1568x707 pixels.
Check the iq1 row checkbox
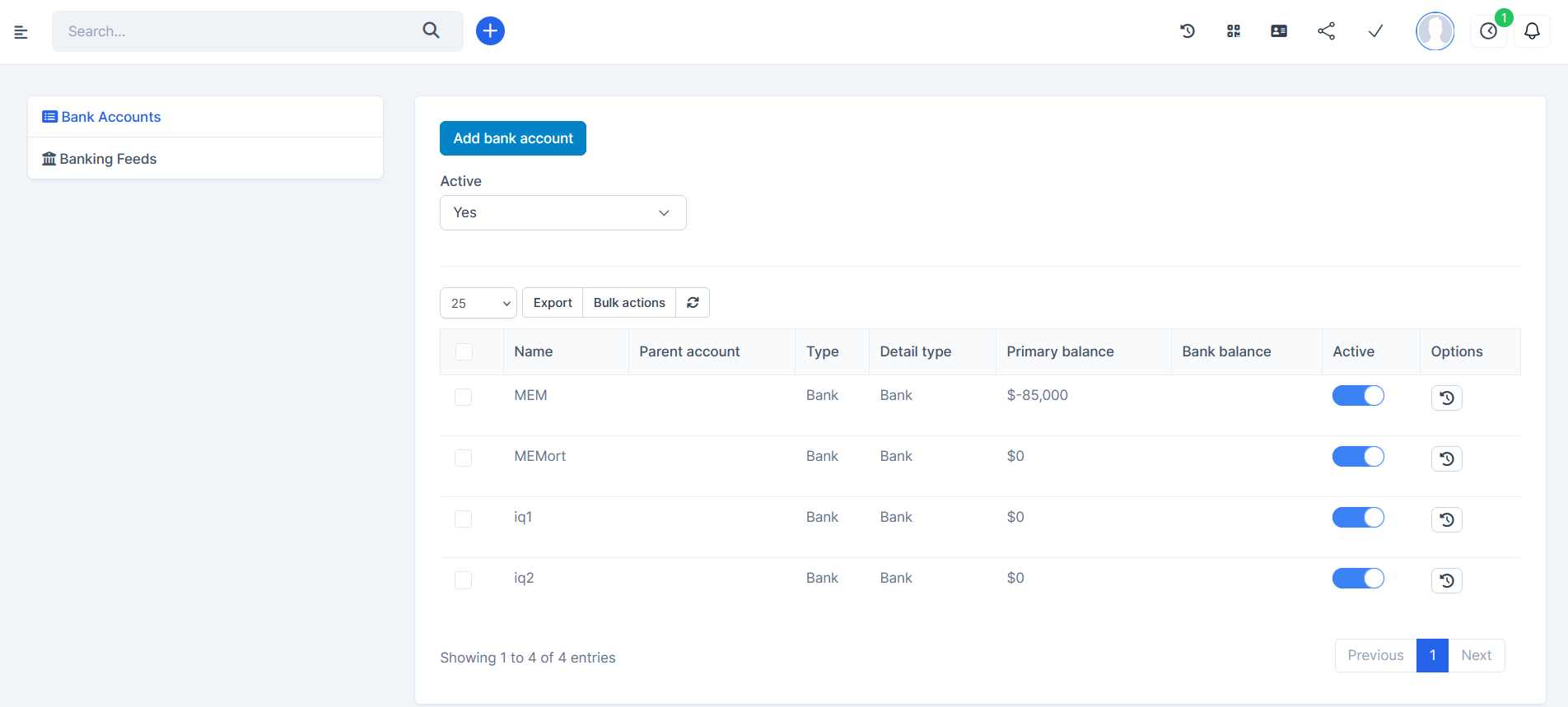(x=464, y=519)
